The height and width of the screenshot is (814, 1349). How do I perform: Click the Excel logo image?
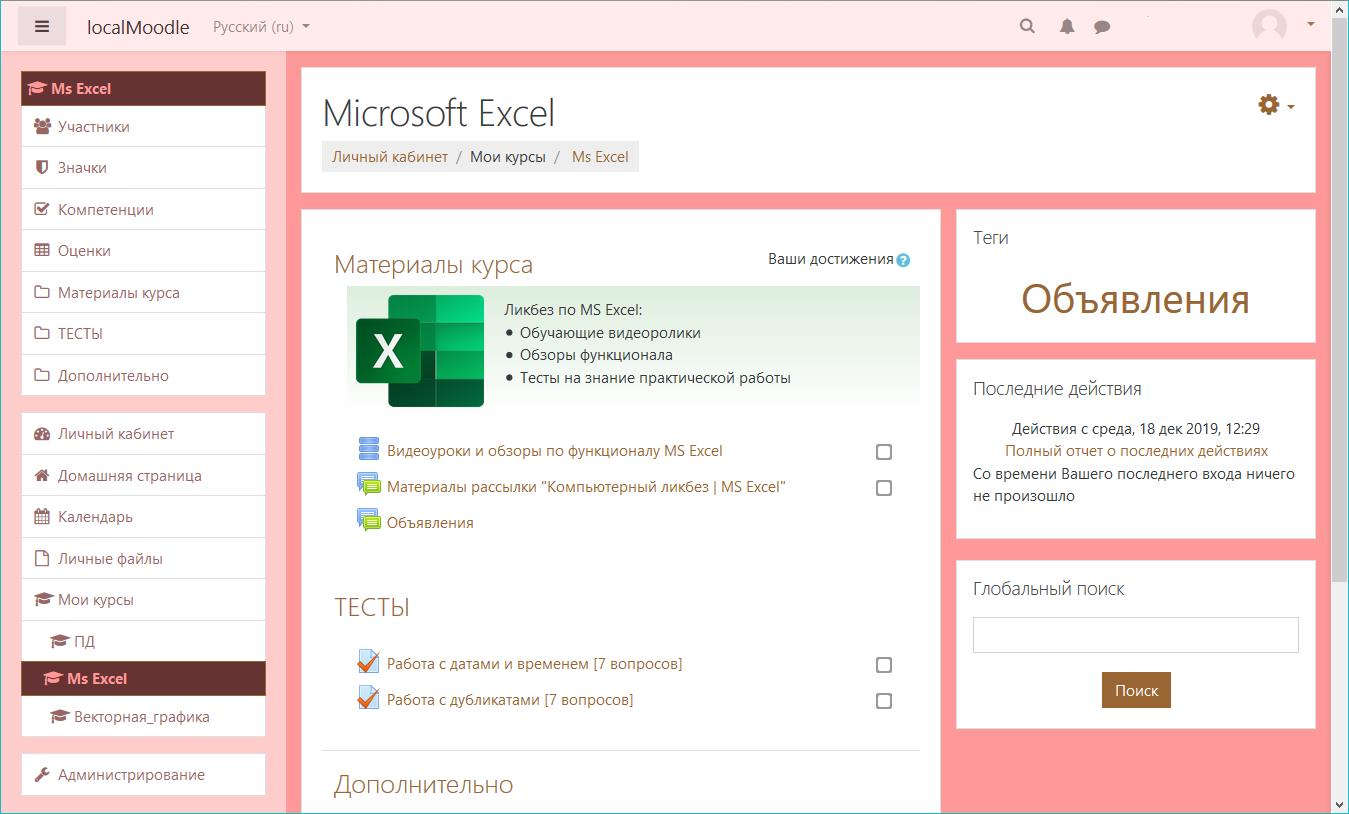(x=420, y=351)
